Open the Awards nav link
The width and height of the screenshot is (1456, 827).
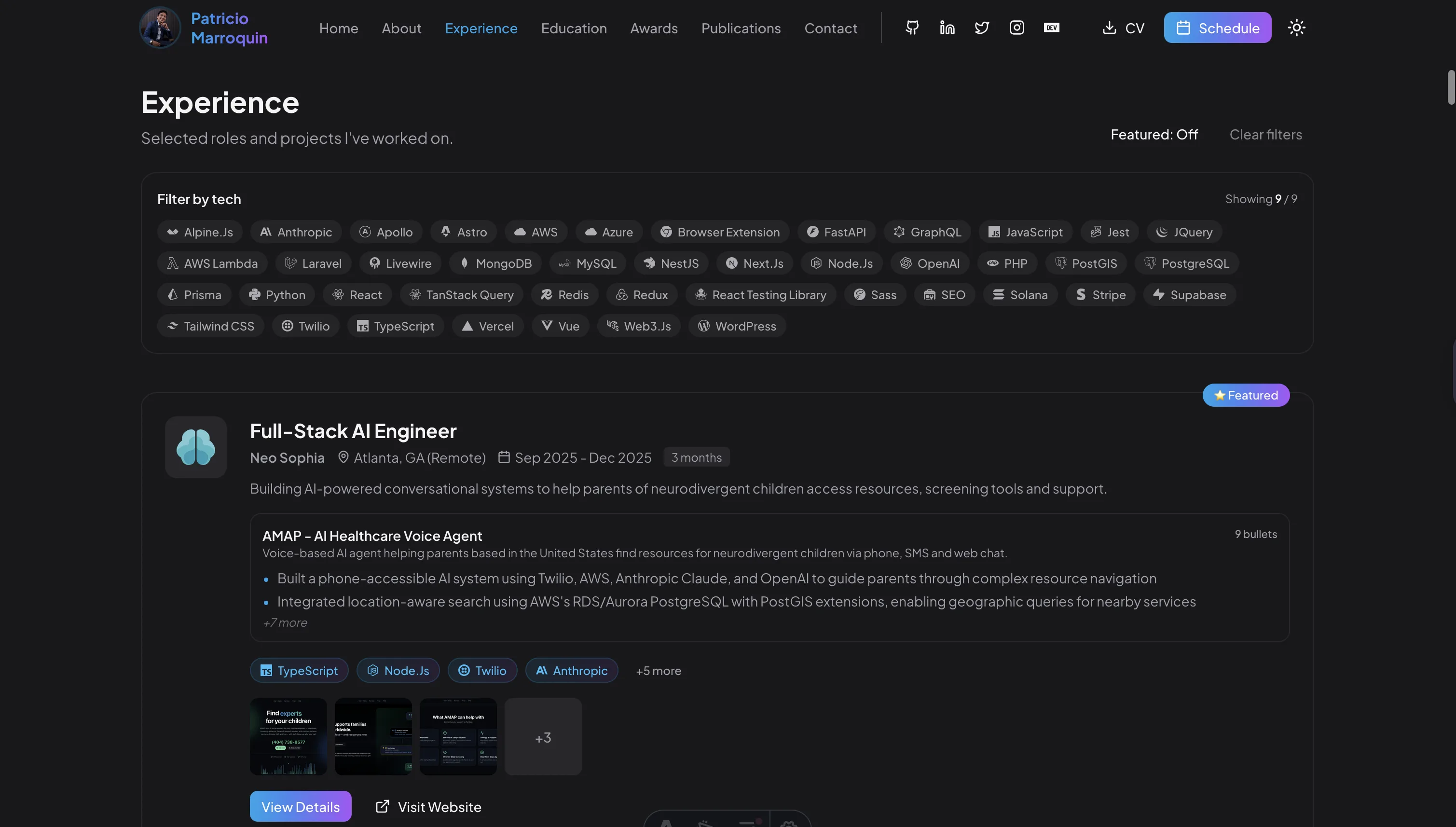click(654, 28)
